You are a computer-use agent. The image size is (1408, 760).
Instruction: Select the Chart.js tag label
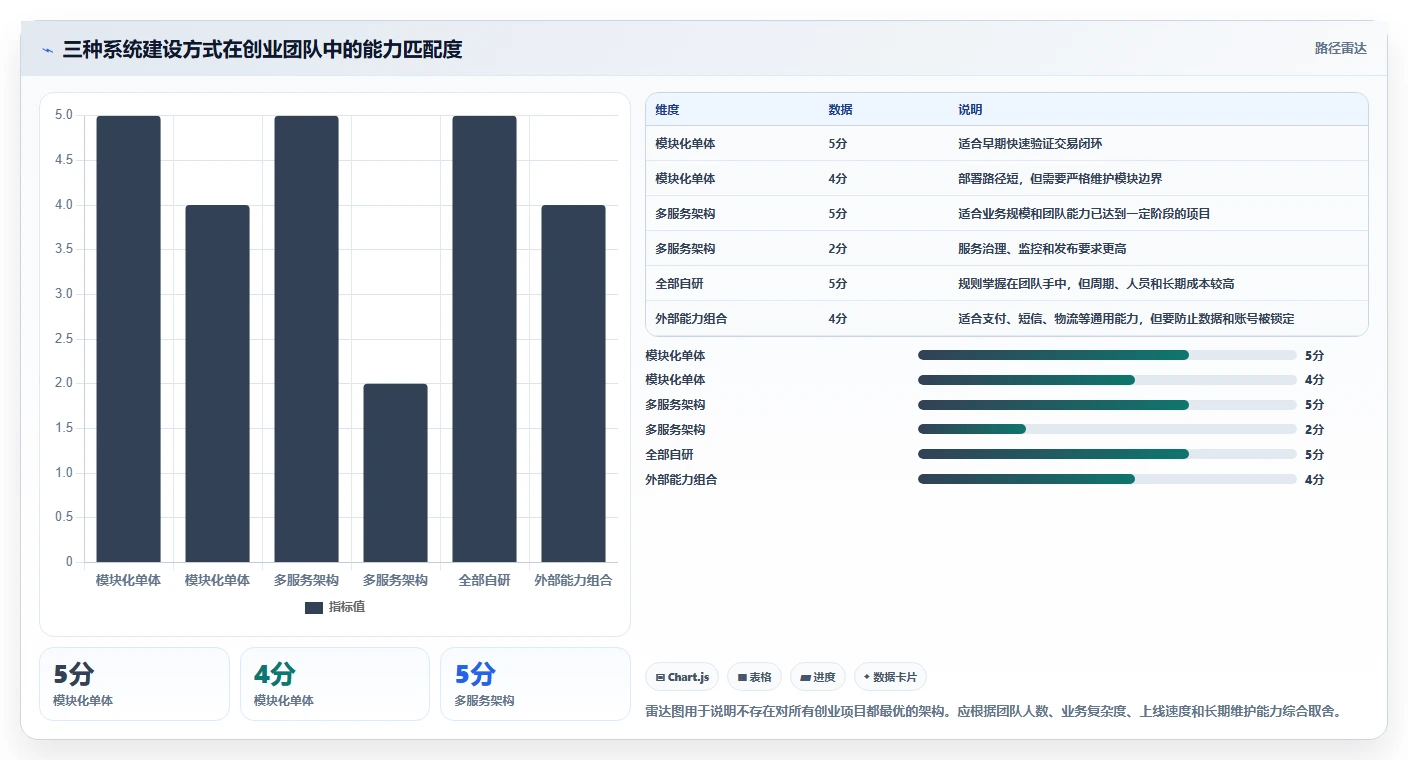pyautogui.click(x=688, y=677)
